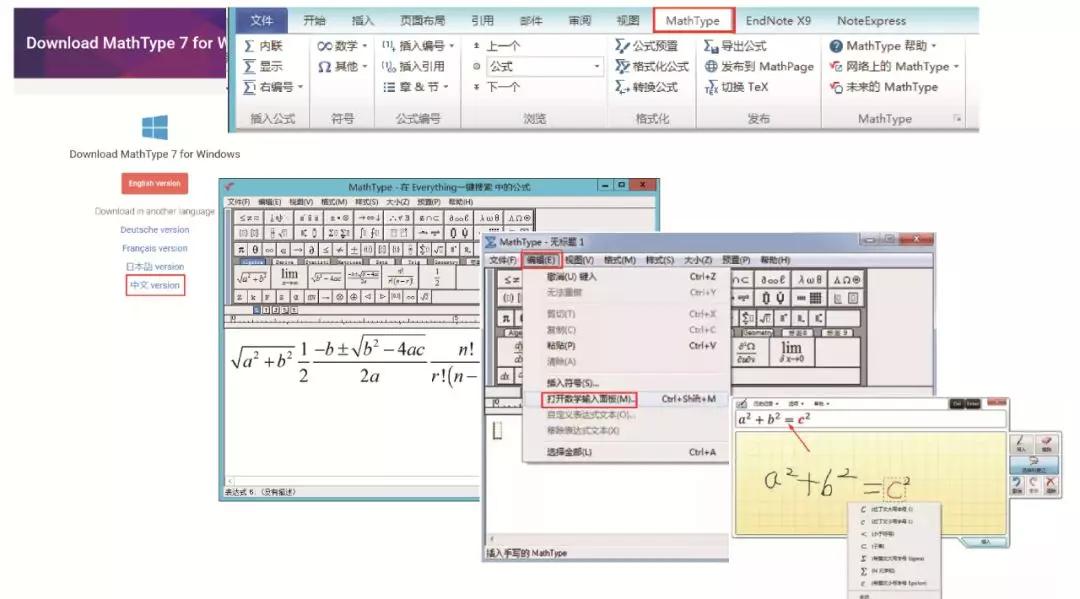Switch to the EndNote X9 tab

coord(778,21)
